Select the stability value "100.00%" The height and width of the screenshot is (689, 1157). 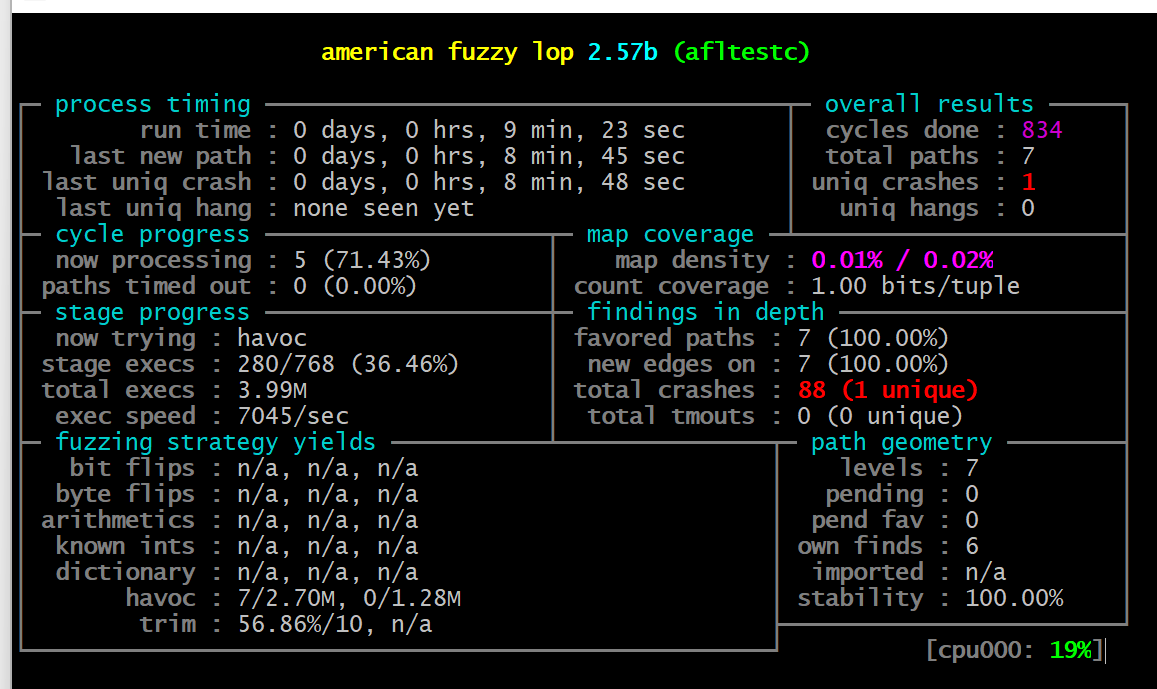point(1015,598)
